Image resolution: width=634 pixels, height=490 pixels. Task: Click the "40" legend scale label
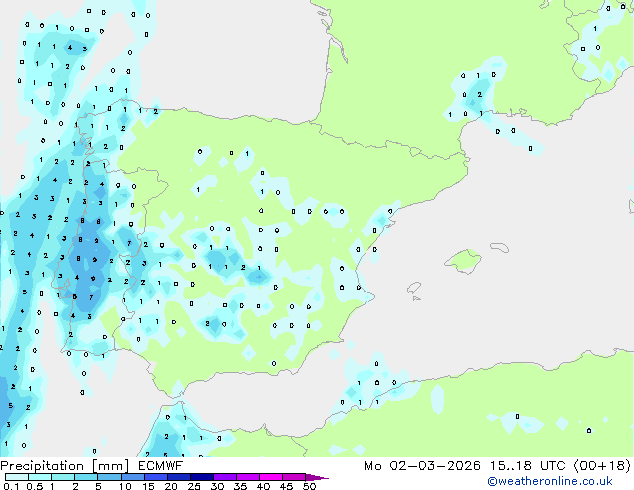coord(263,486)
